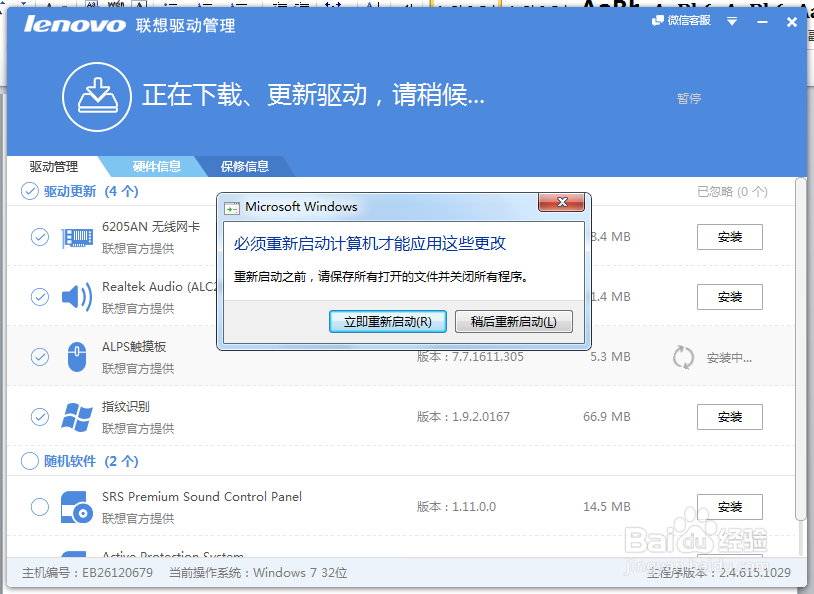Viewport: 814px width, 594px height.
Task: Open the 已忽略 (0 个) ignored list
Action: coord(732,192)
